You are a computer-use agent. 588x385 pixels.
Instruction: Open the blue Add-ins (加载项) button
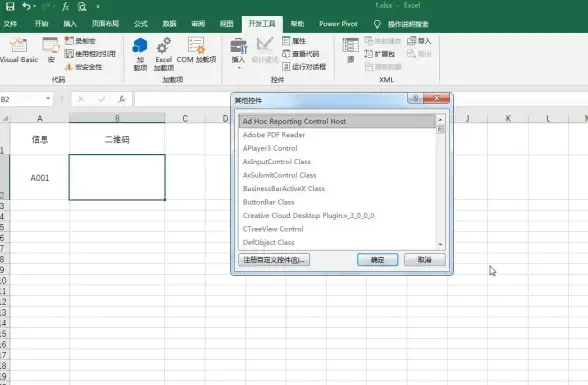click(x=140, y=54)
